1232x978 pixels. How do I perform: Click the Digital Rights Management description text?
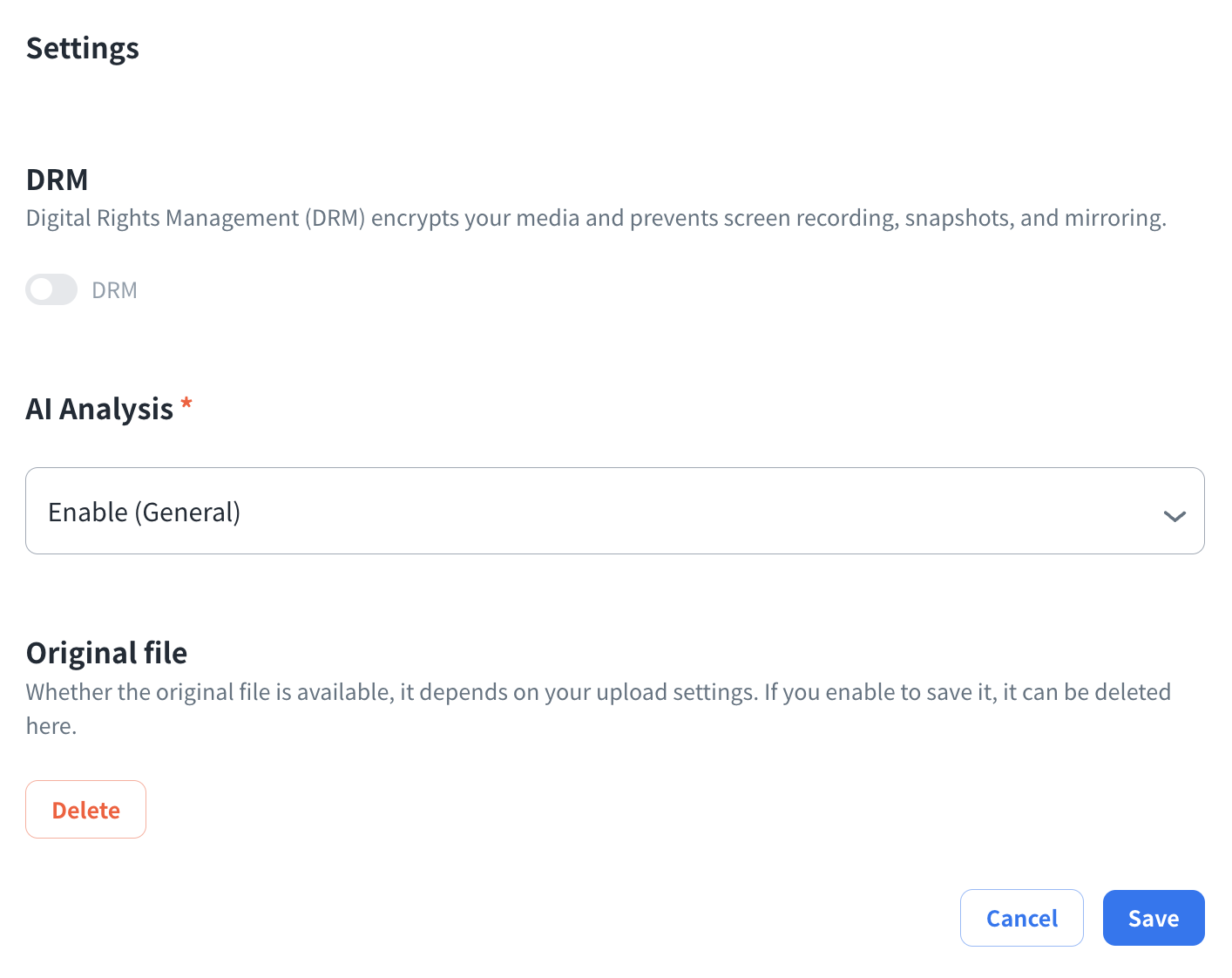[x=596, y=218]
